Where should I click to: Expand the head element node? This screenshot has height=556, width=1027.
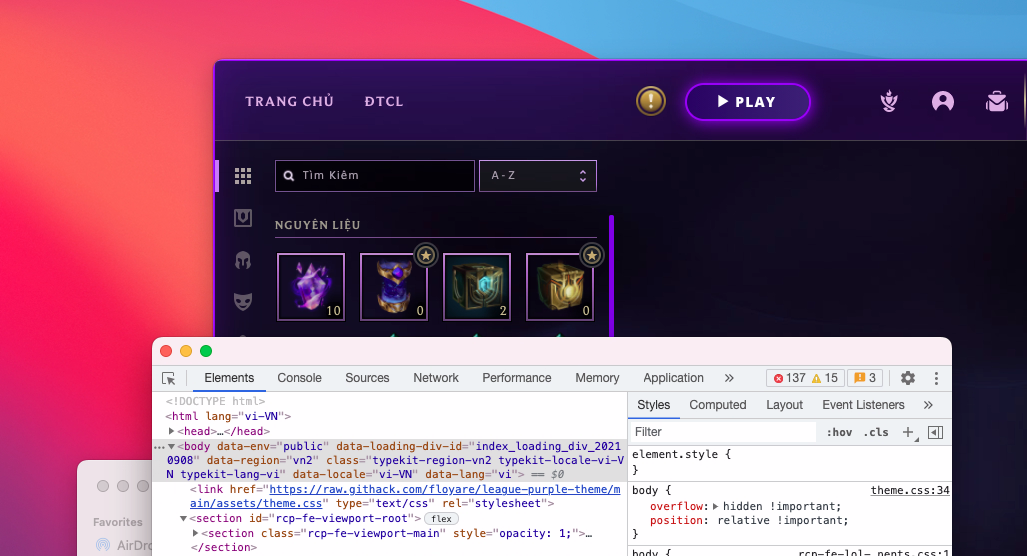[172, 431]
